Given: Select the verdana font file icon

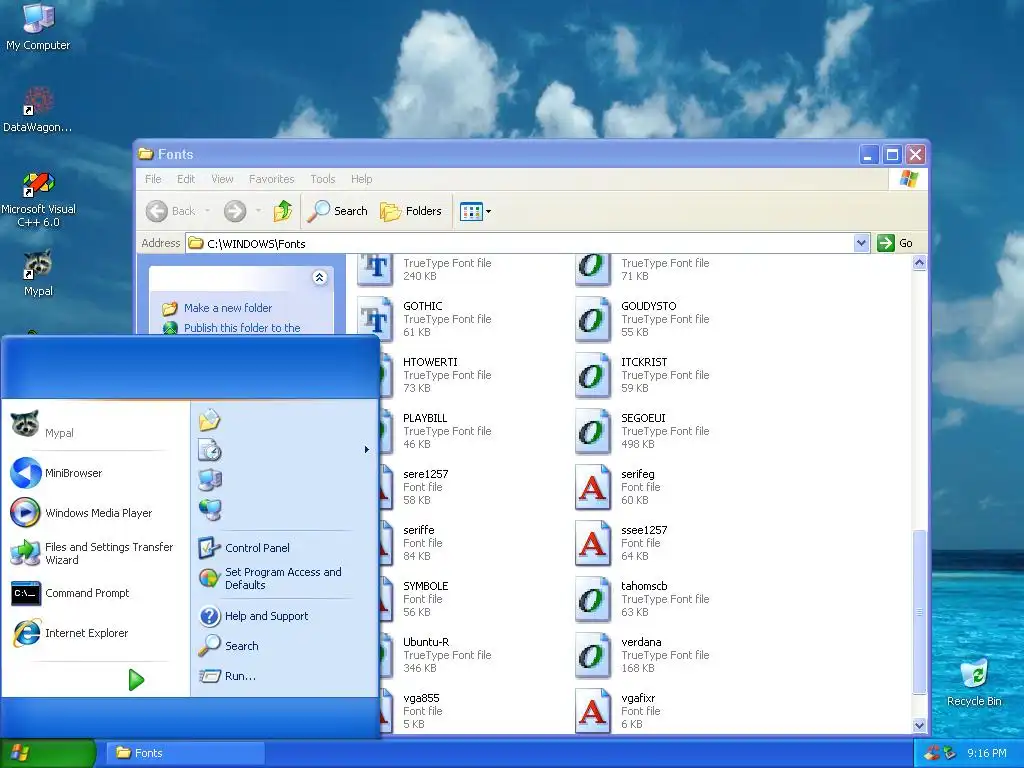Looking at the screenshot, I should click(x=592, y=655).
